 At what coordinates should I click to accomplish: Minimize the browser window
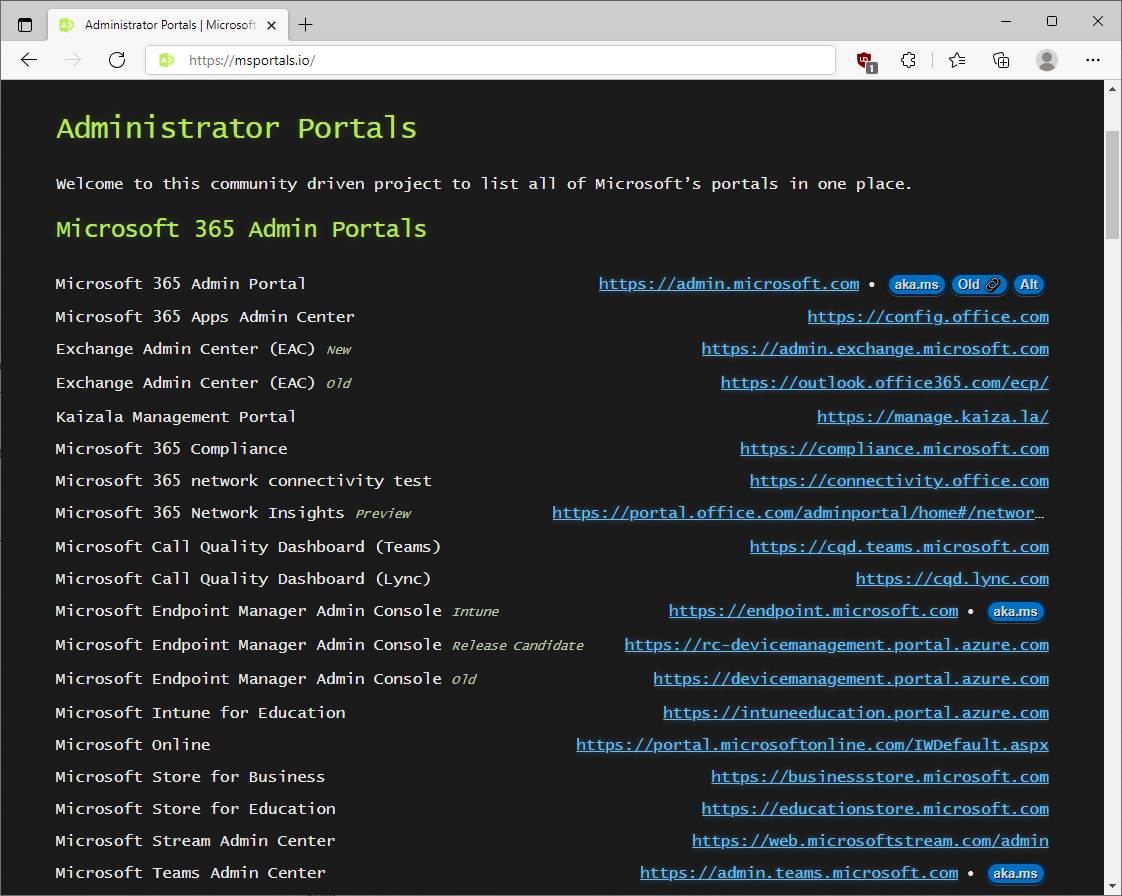[x=1005, y=21]
